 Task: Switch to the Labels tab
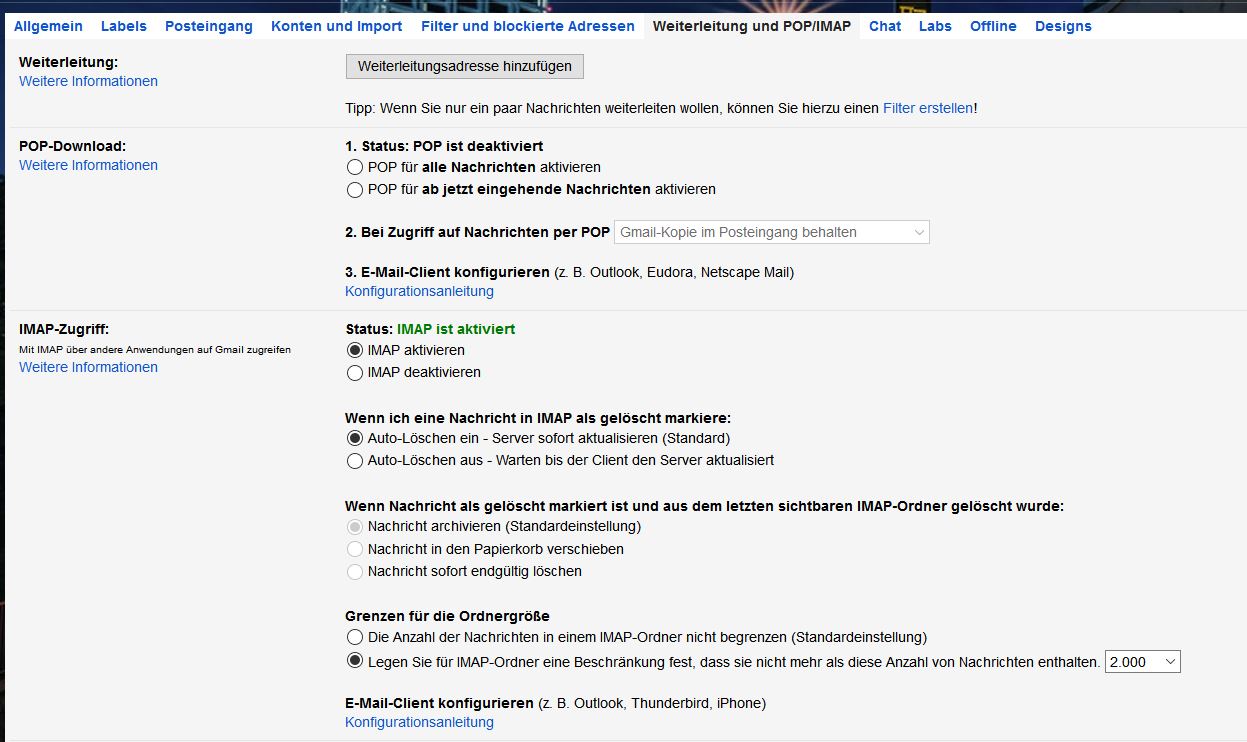[x=124, y=26]
